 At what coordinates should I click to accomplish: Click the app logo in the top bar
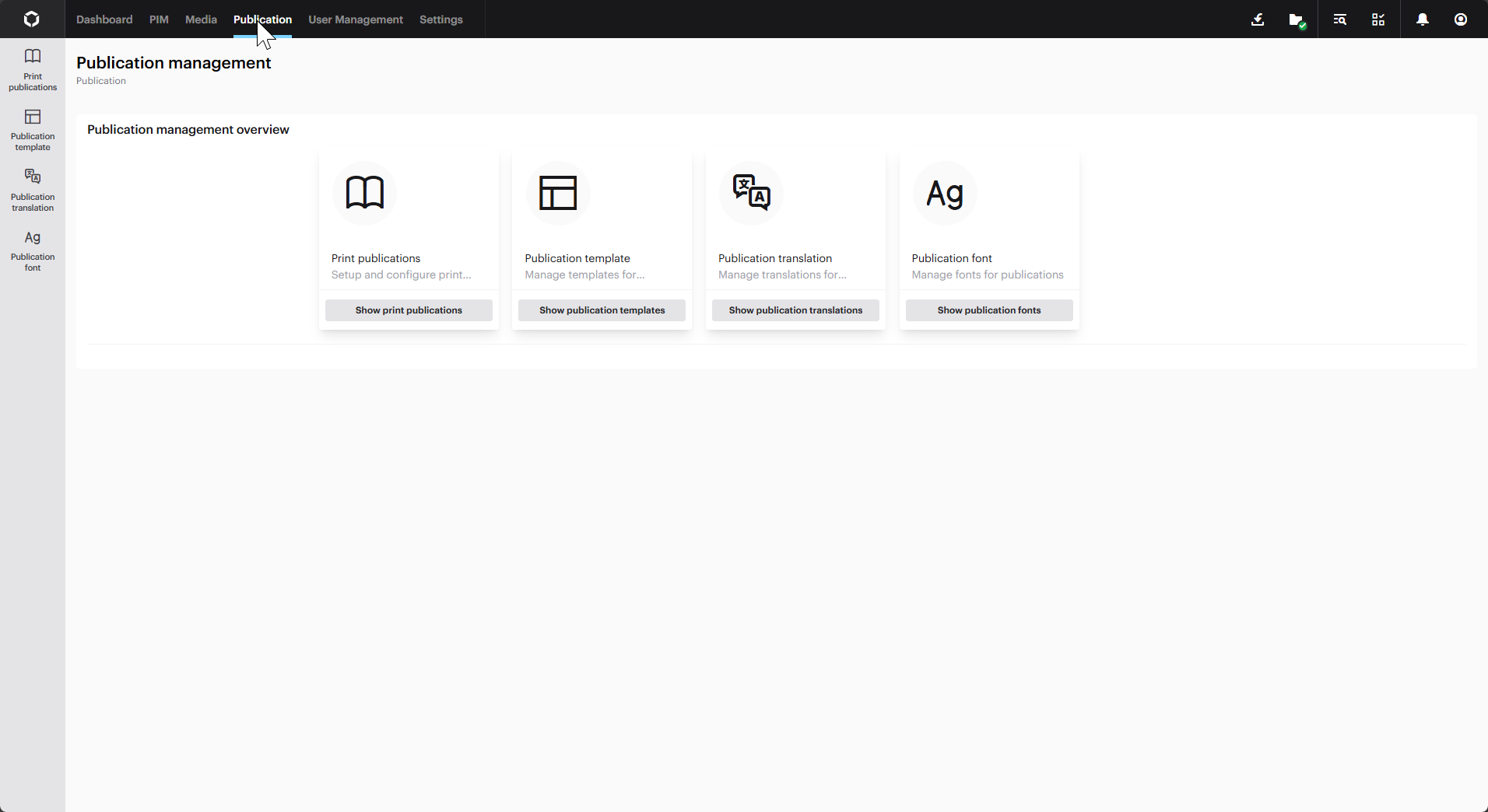click(x=31, y=19)
